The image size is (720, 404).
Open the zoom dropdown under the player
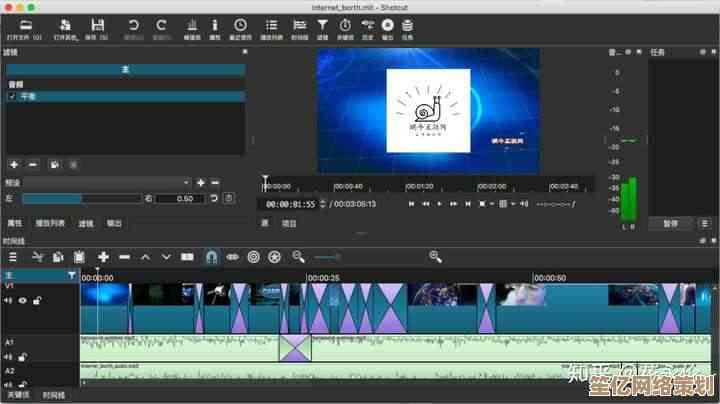pyautogui.click(x=484, y=204)
